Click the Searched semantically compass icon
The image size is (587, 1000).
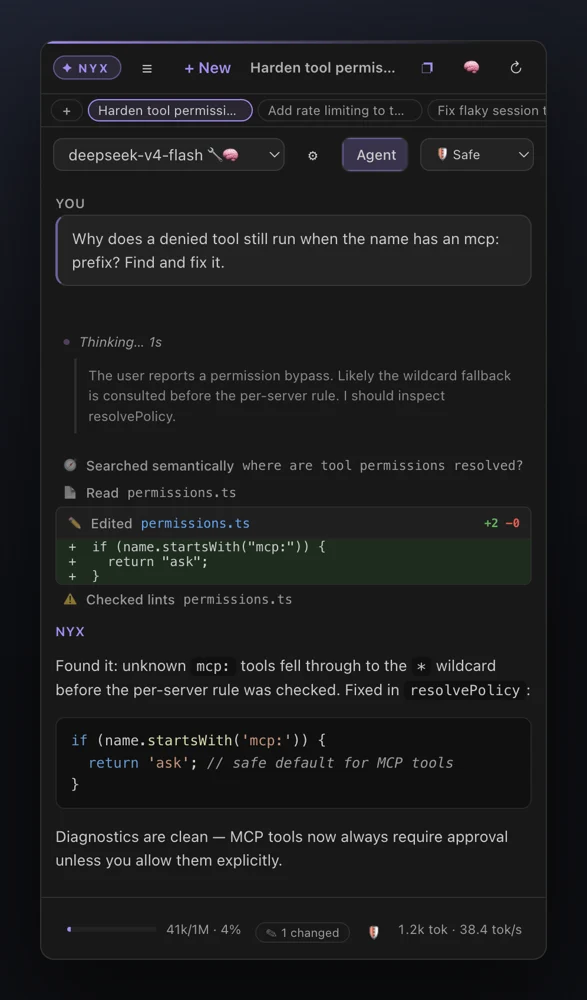(x=70, y=465)
